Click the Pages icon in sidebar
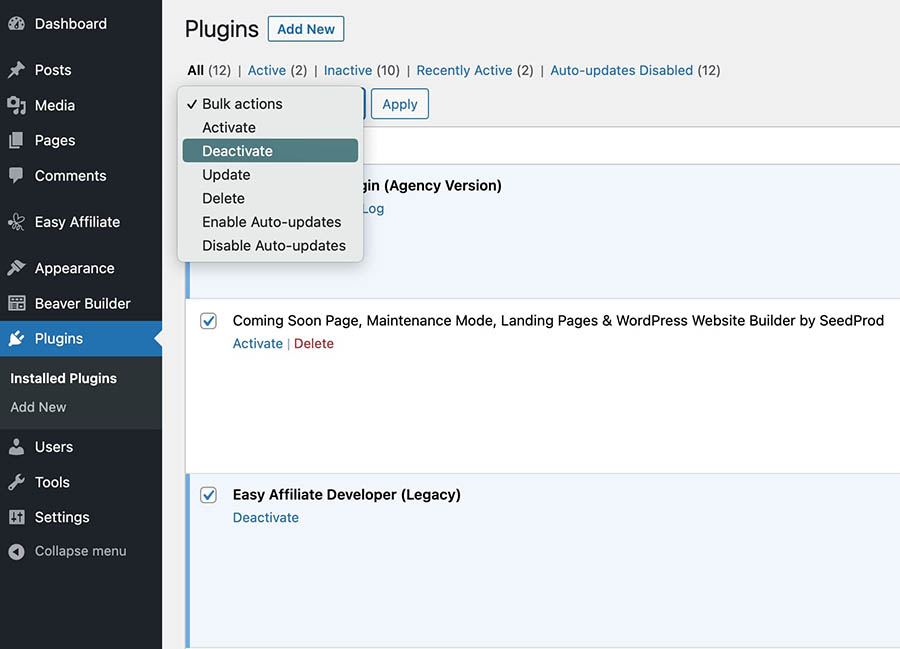The width and height of the screenshot is (900, 649). coord(16,140)
